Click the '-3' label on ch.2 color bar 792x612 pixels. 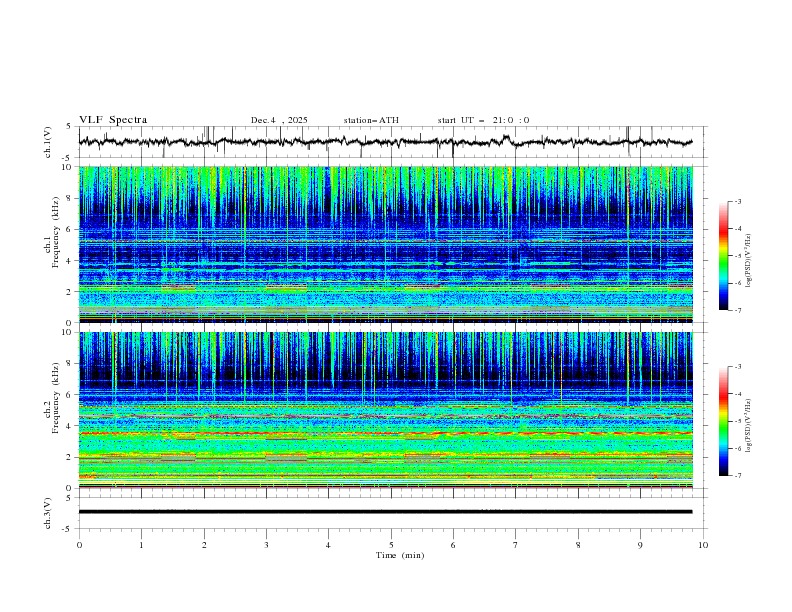coord(737,367)
